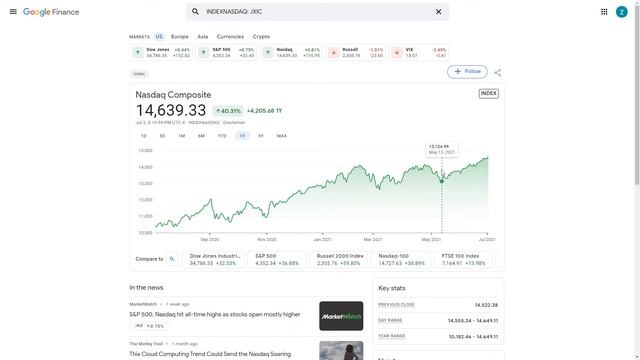The height and width of the screenshot is (360, 640).
Task: Click the .INX ticker chip
Action: [149, 326]
